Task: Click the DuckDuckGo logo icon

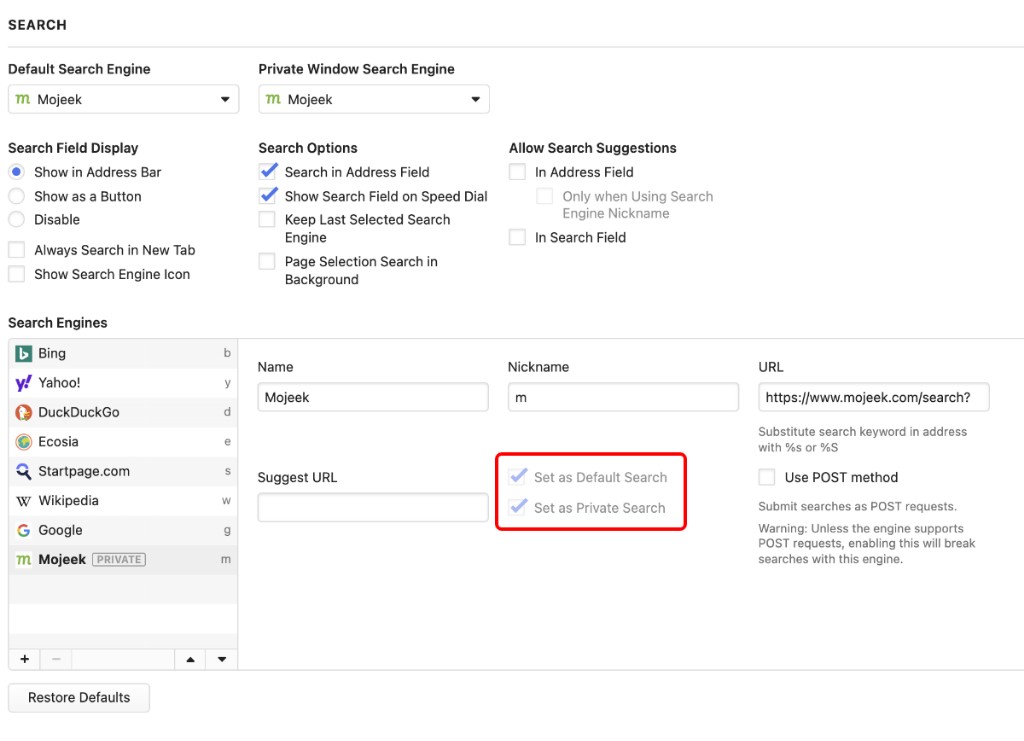Action: pyautogui.click(x=24, y=412)
